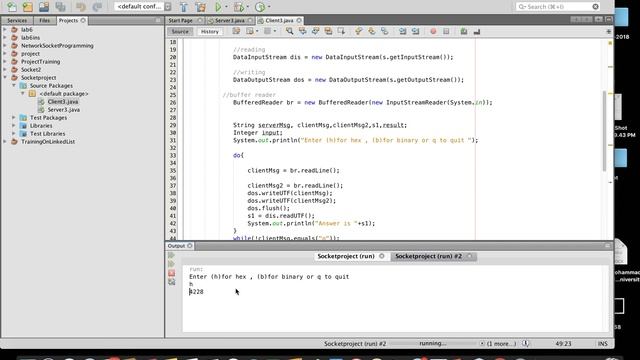Expand the NetworkSocketProgramming project node
This screenshot has height=360, width=640.
tap(5, 45)
